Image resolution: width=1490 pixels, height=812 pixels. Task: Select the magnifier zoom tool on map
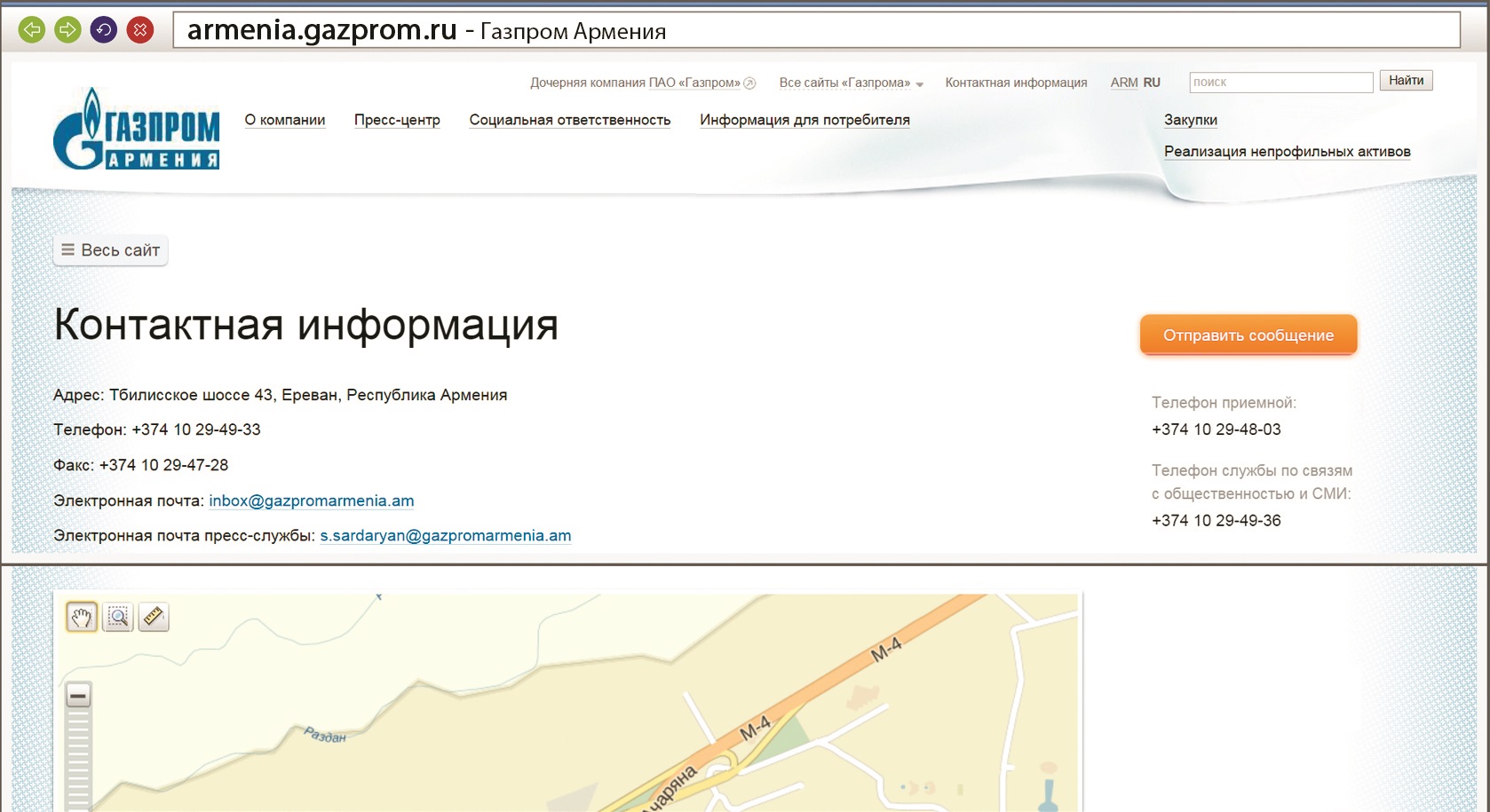[117, 617]
